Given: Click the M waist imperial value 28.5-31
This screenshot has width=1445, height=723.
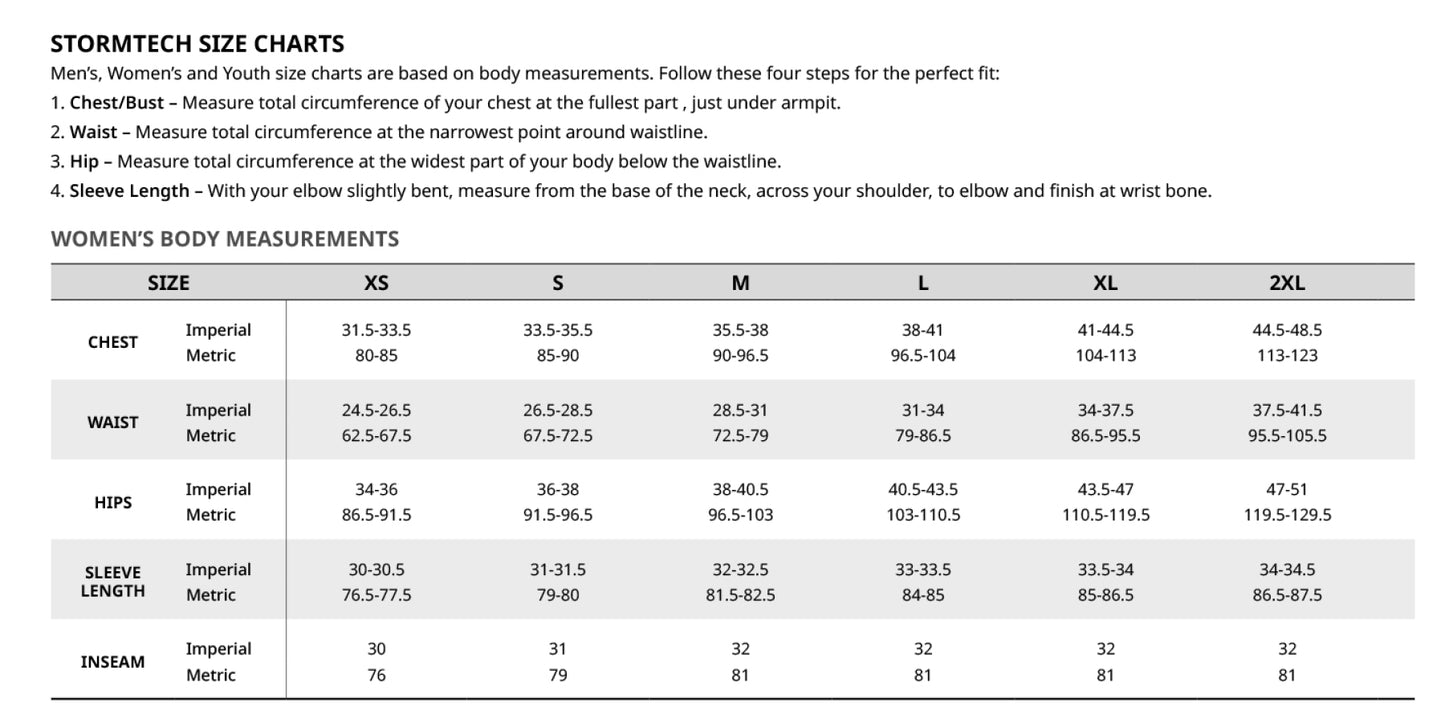Looking at the screenshot, I should [740, 410].
